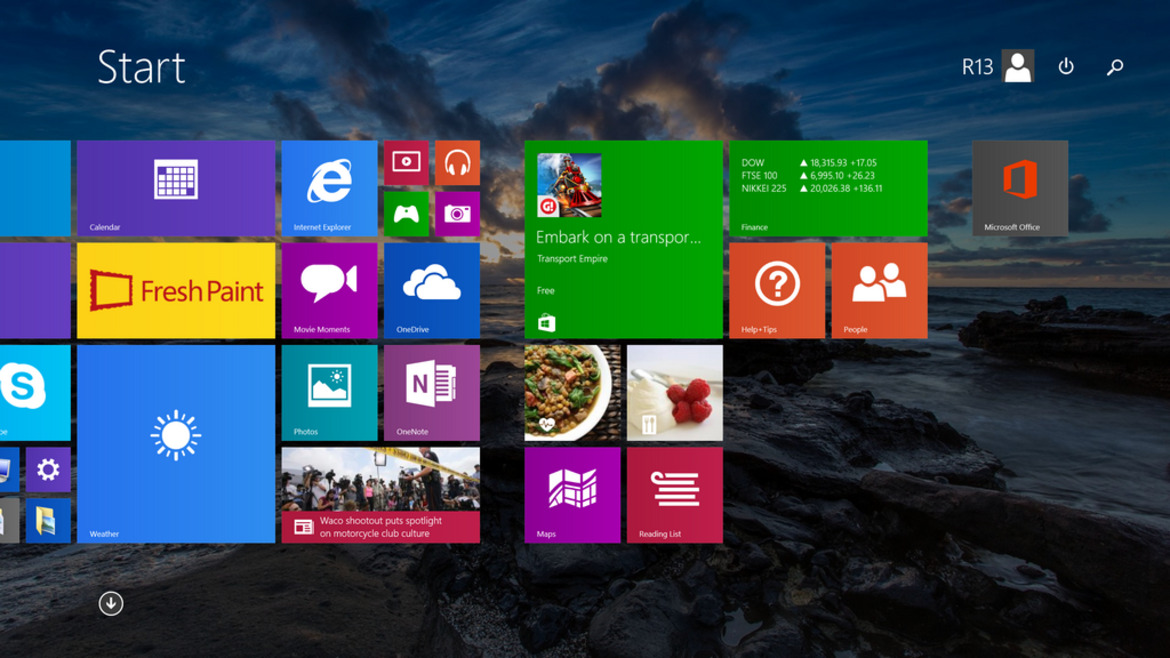
Task: Launch Fresh Paint tile
Action: pos(176,290)
